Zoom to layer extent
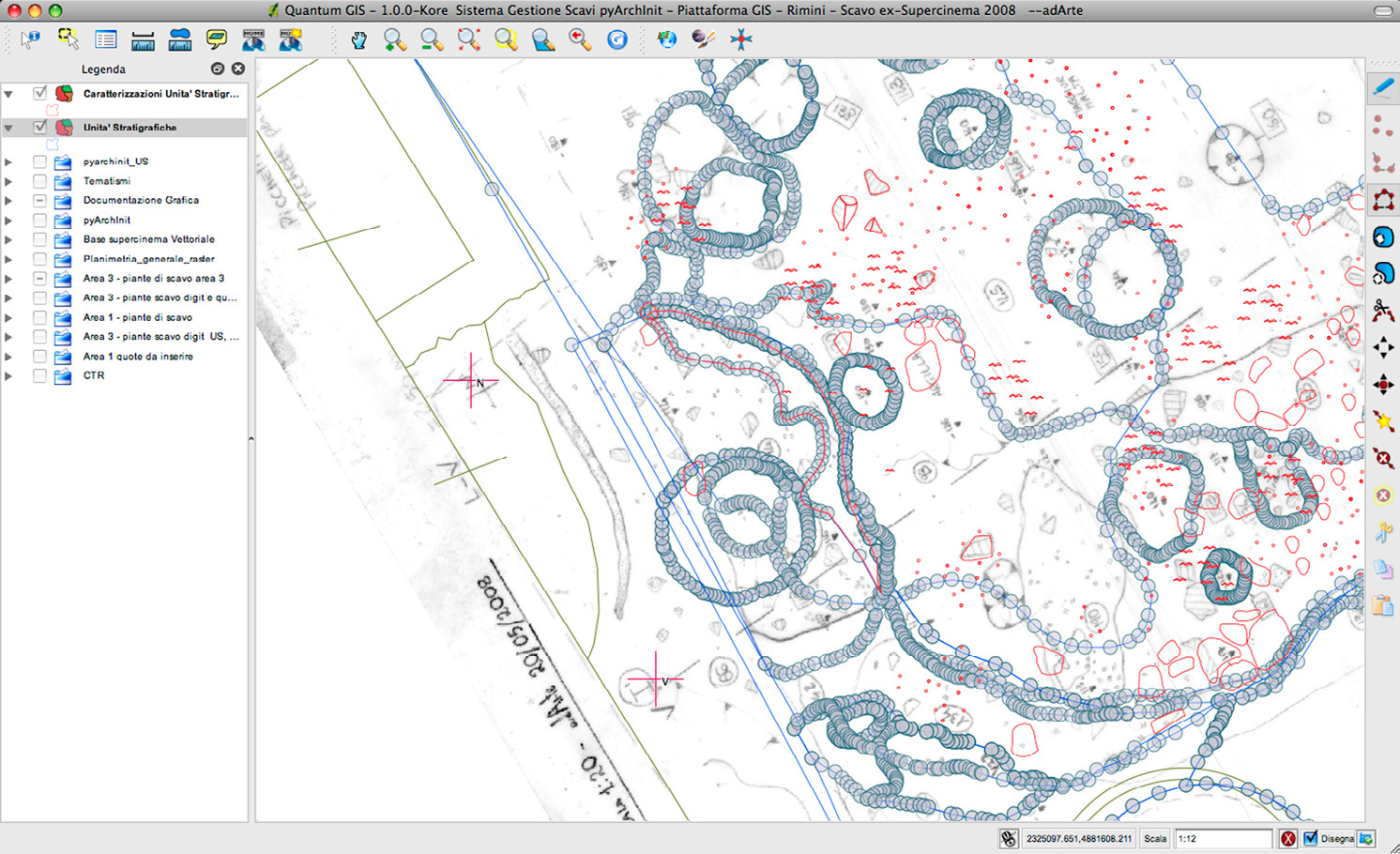Image resolution: width=1400 pixels, height=854 pixels. [543, 39]
